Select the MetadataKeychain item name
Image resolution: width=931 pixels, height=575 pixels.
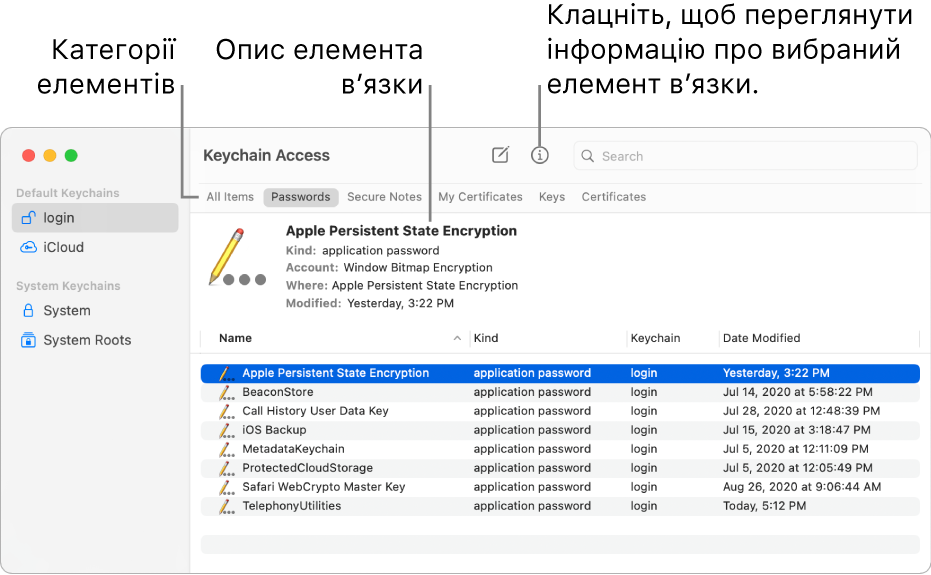pos(293,449)
